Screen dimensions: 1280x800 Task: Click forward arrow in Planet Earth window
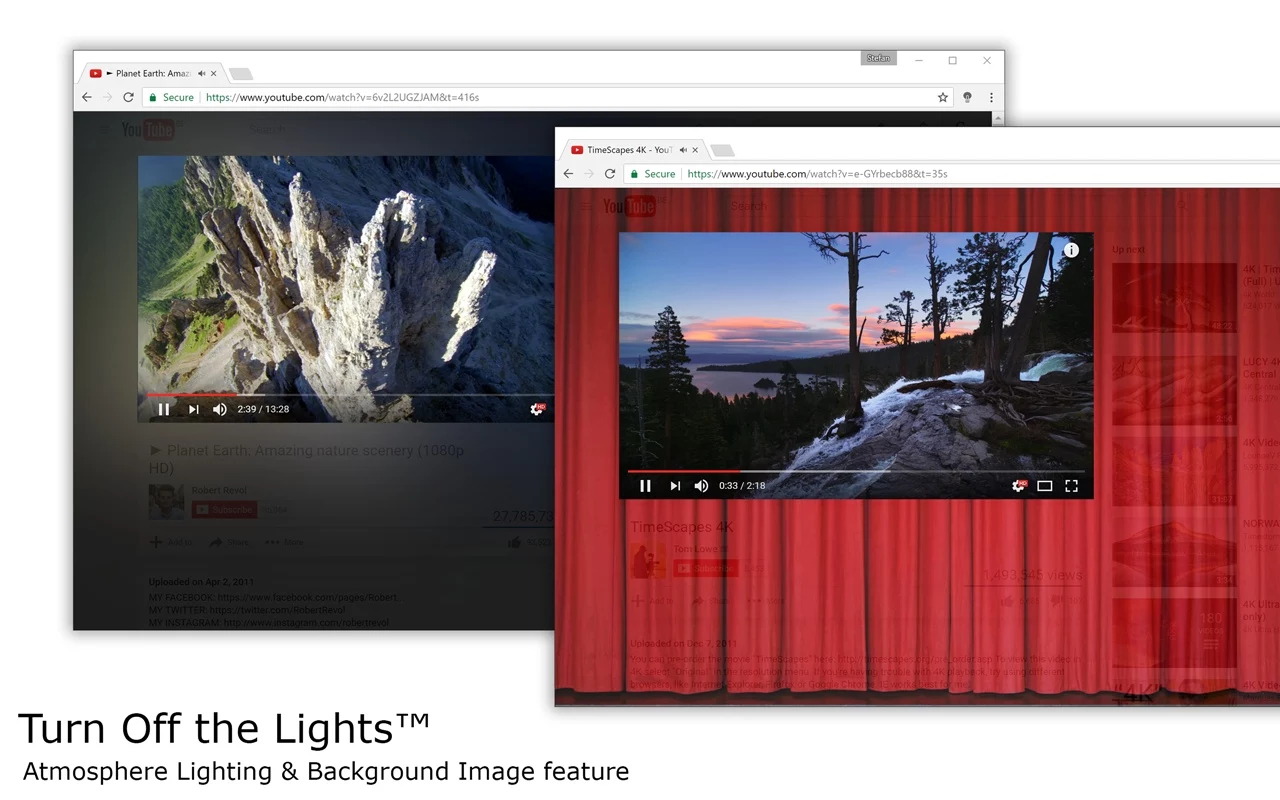tap(108, 97)
